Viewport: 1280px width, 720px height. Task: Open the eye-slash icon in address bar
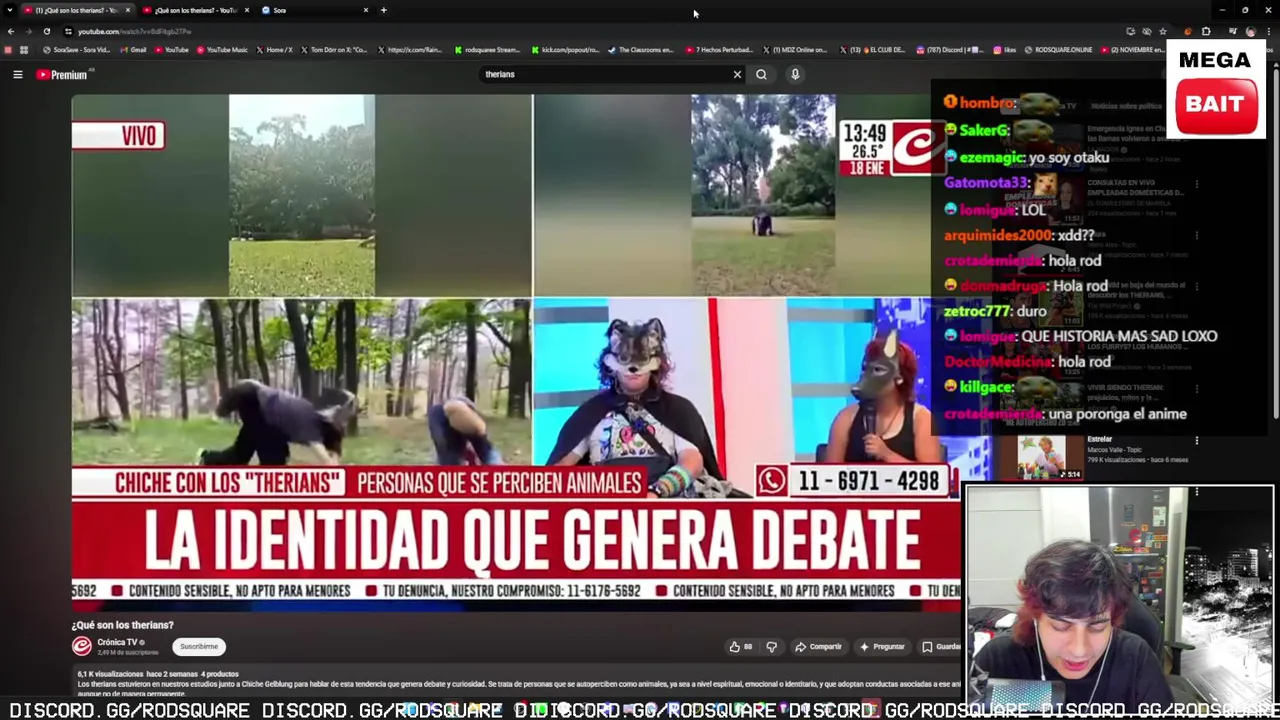(1146, 31)
